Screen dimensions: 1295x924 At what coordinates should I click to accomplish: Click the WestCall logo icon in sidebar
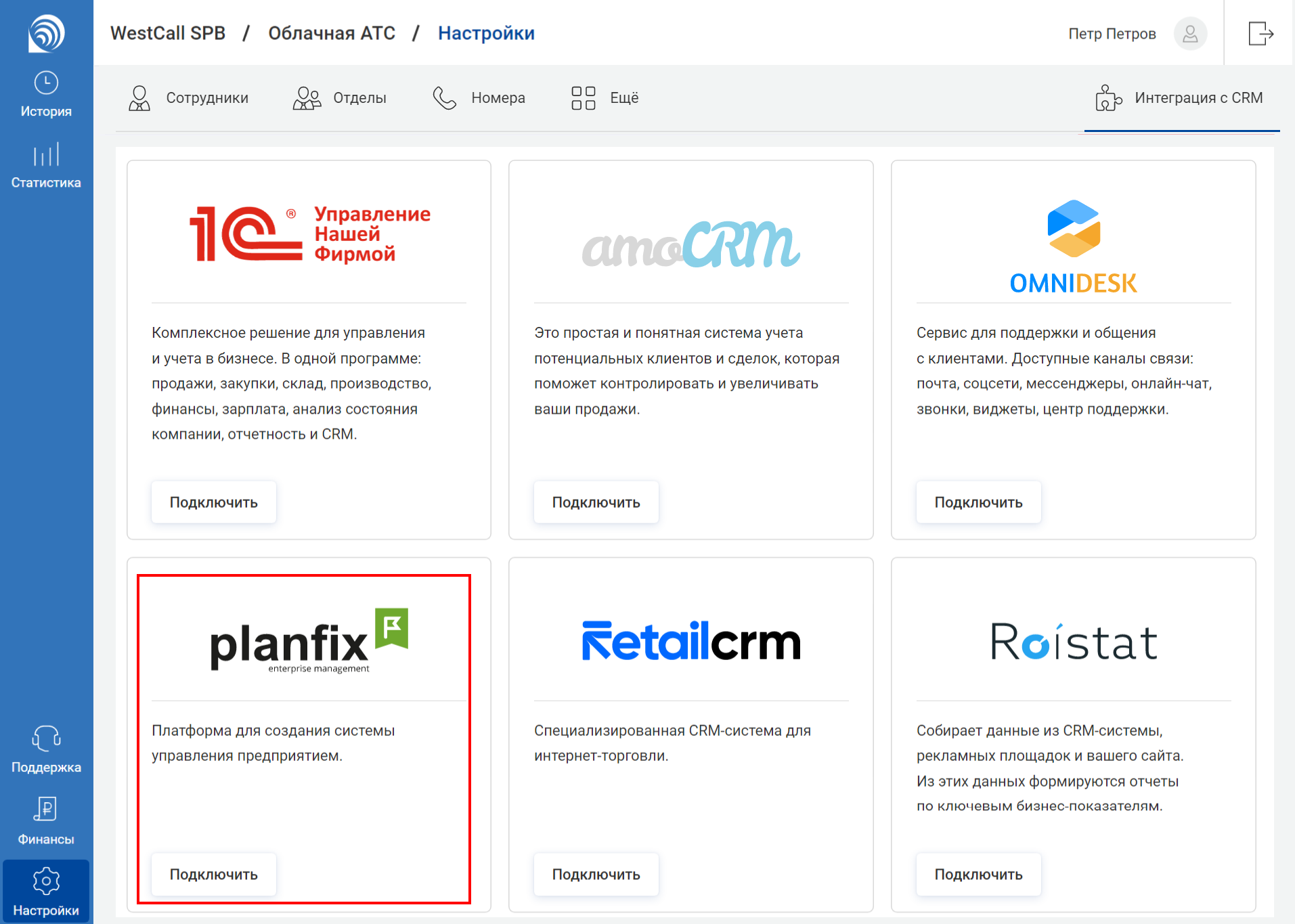46,32
